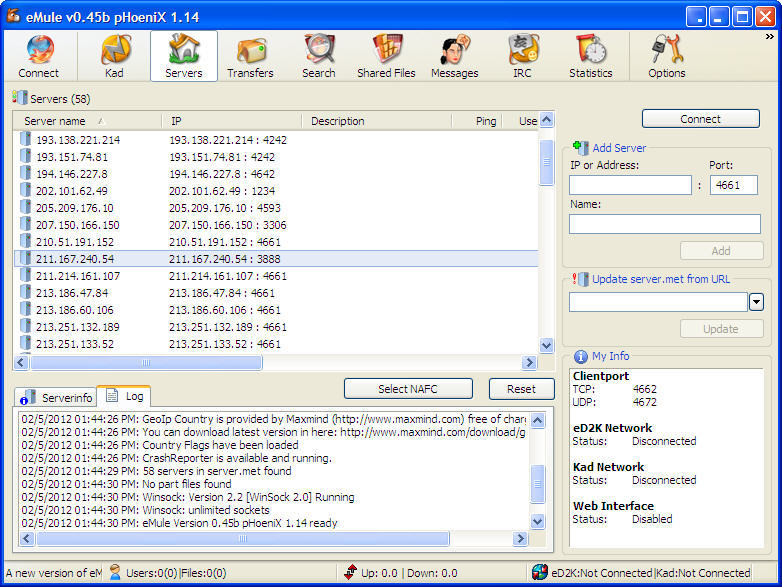Select the Servers toolbar icon
The image size is (782, 587).
coord(184,56)
